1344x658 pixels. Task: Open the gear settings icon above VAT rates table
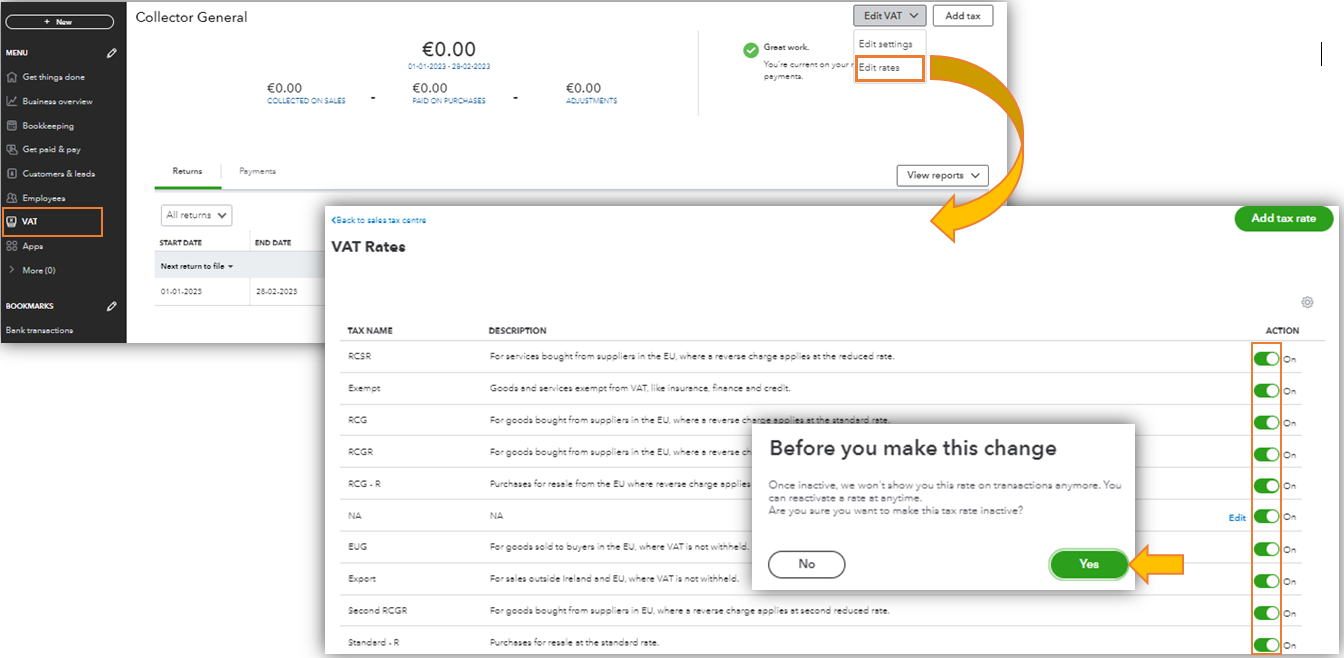[1307, 302]
